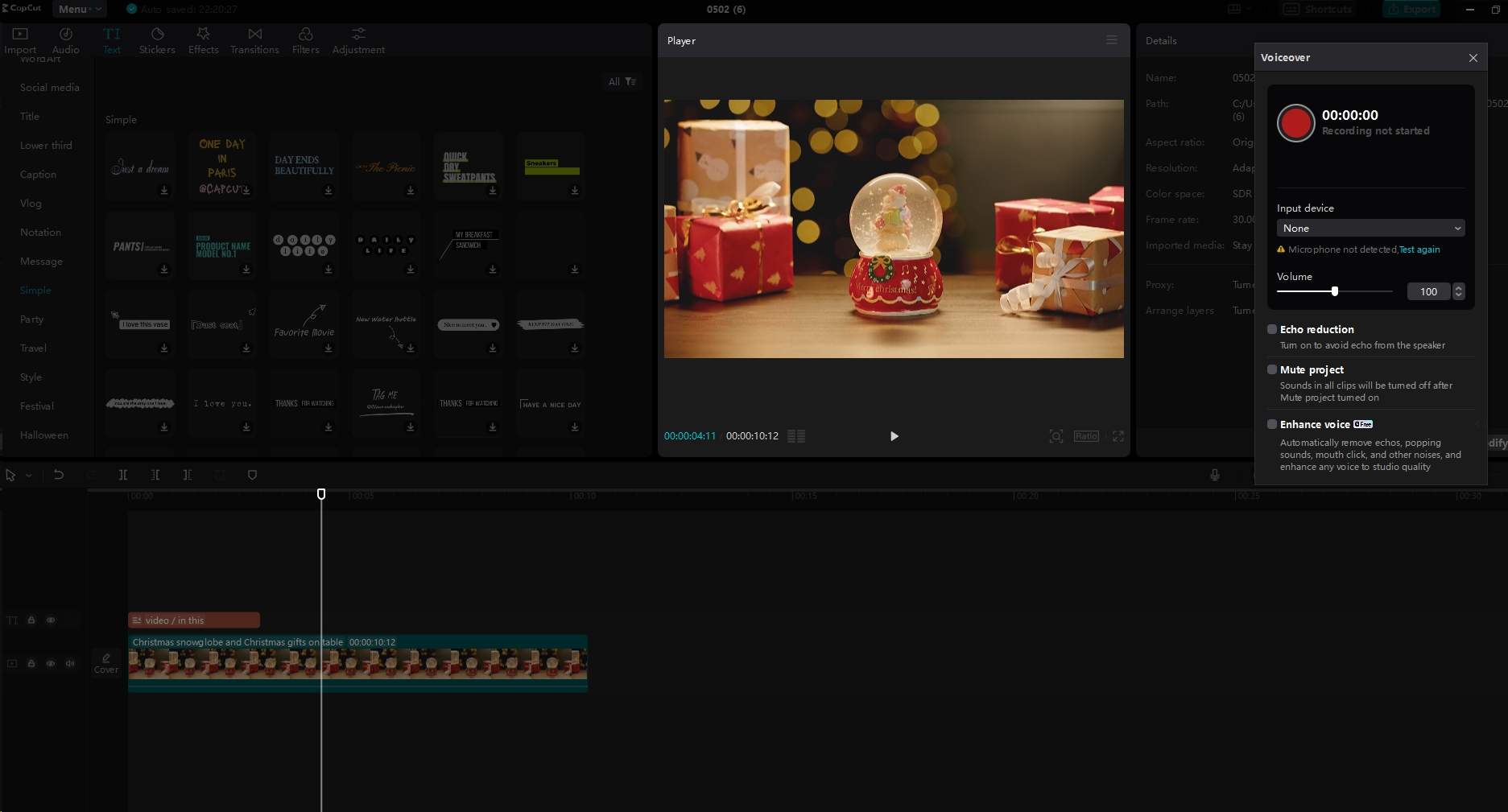Undo the last action
This screenshot has height=812, width=1508.
click(x=59, y=475)
